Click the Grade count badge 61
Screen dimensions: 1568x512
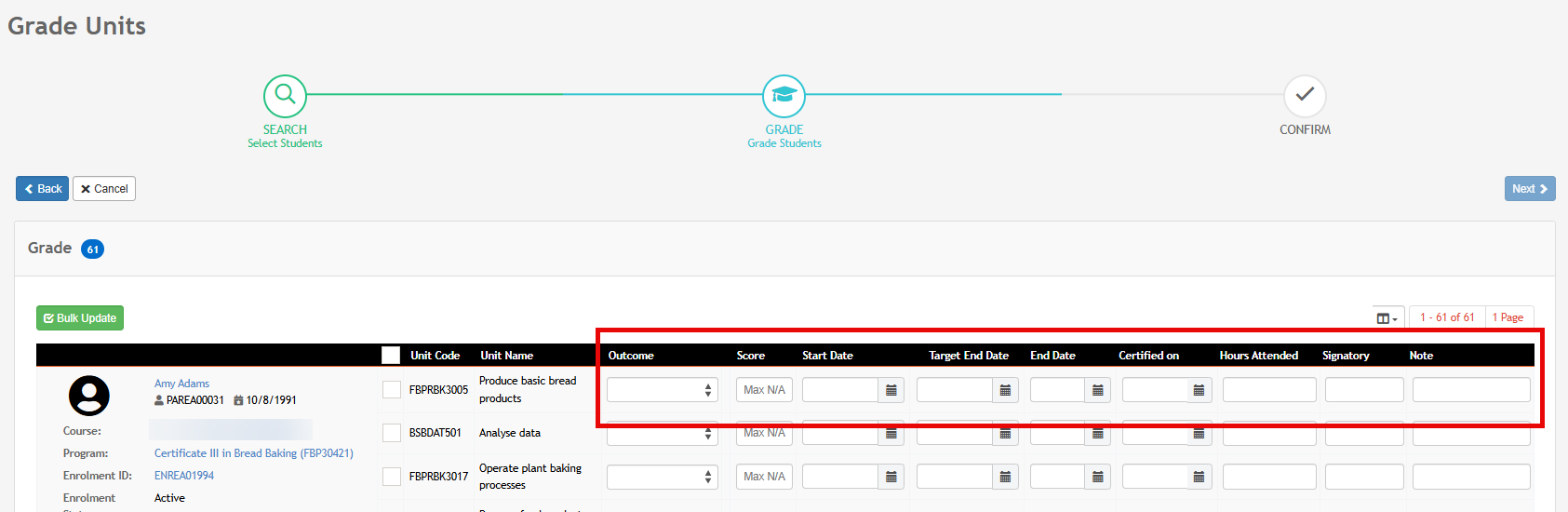92,249
